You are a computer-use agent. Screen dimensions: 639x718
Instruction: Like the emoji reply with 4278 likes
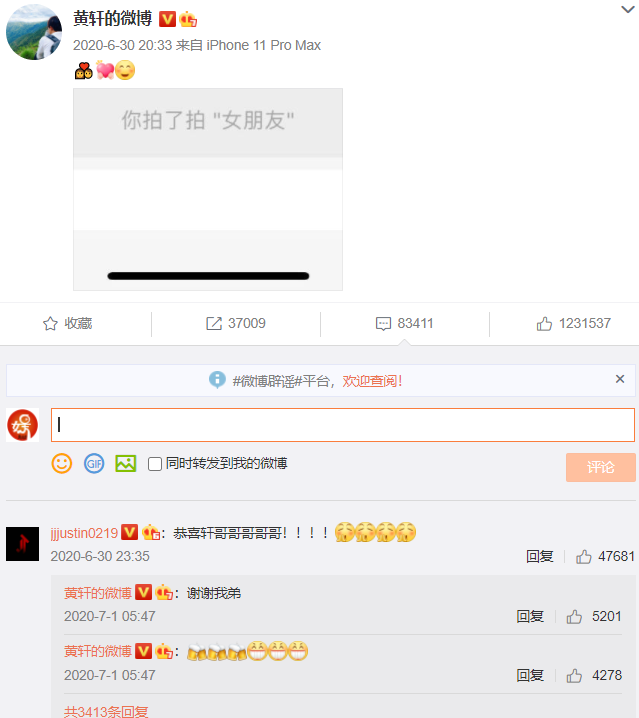[594, 675]
